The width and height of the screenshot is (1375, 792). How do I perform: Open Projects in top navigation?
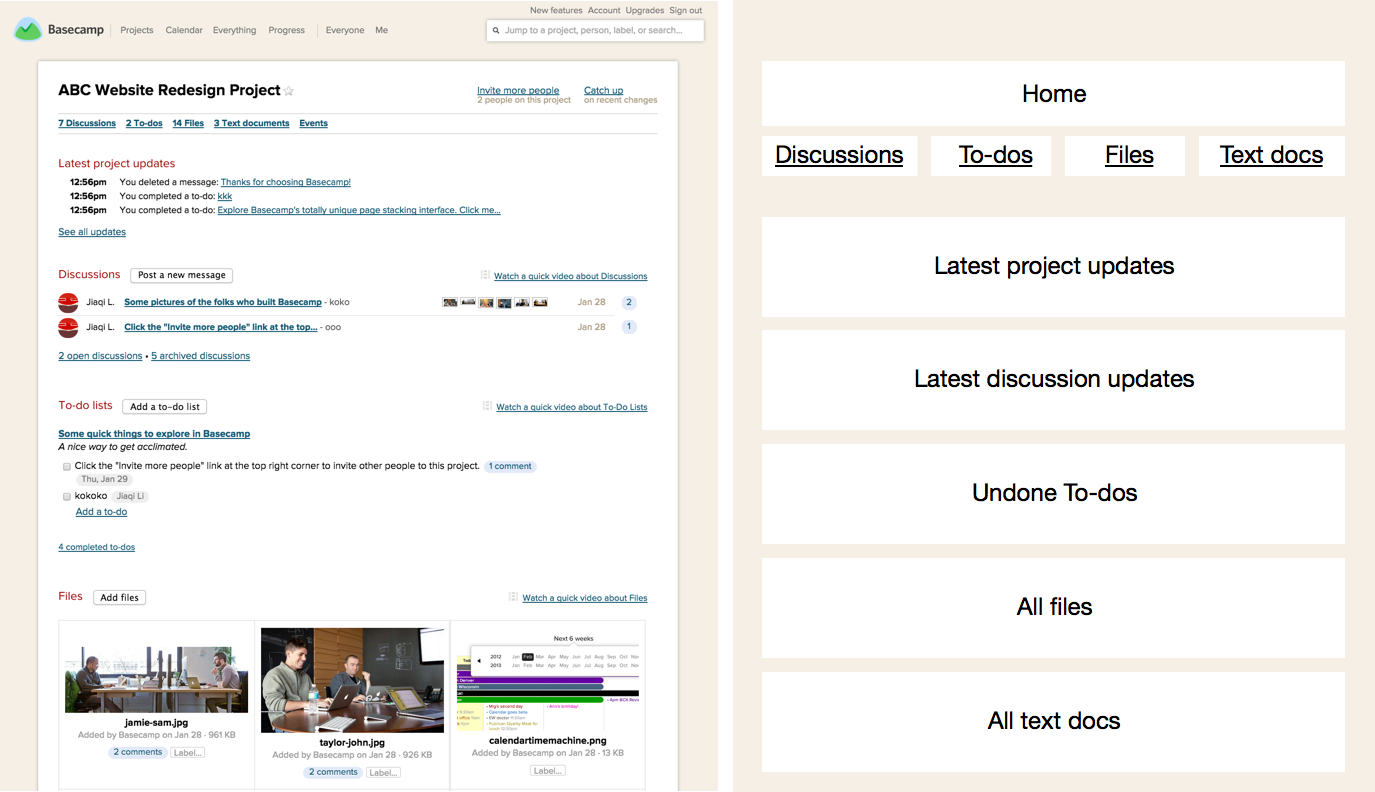(137, 30)
